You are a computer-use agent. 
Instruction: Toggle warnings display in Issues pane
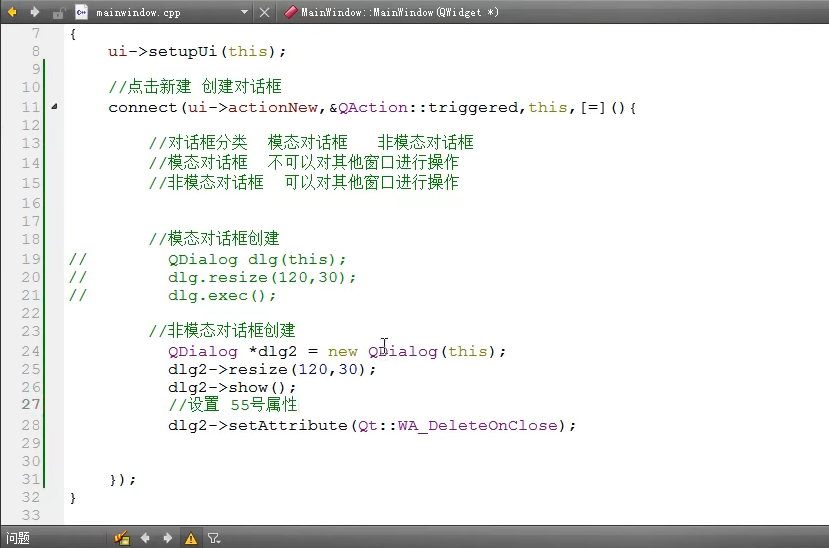(x=191, y=538)
